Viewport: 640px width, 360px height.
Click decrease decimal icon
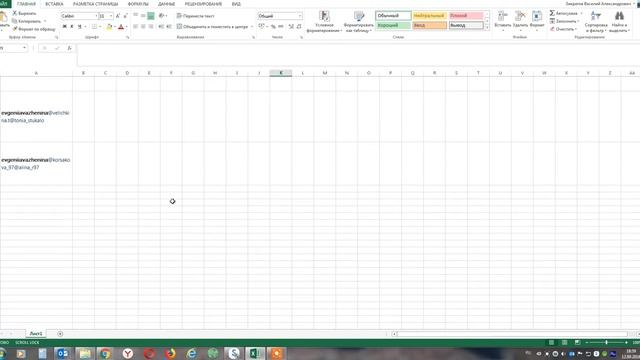299,27
